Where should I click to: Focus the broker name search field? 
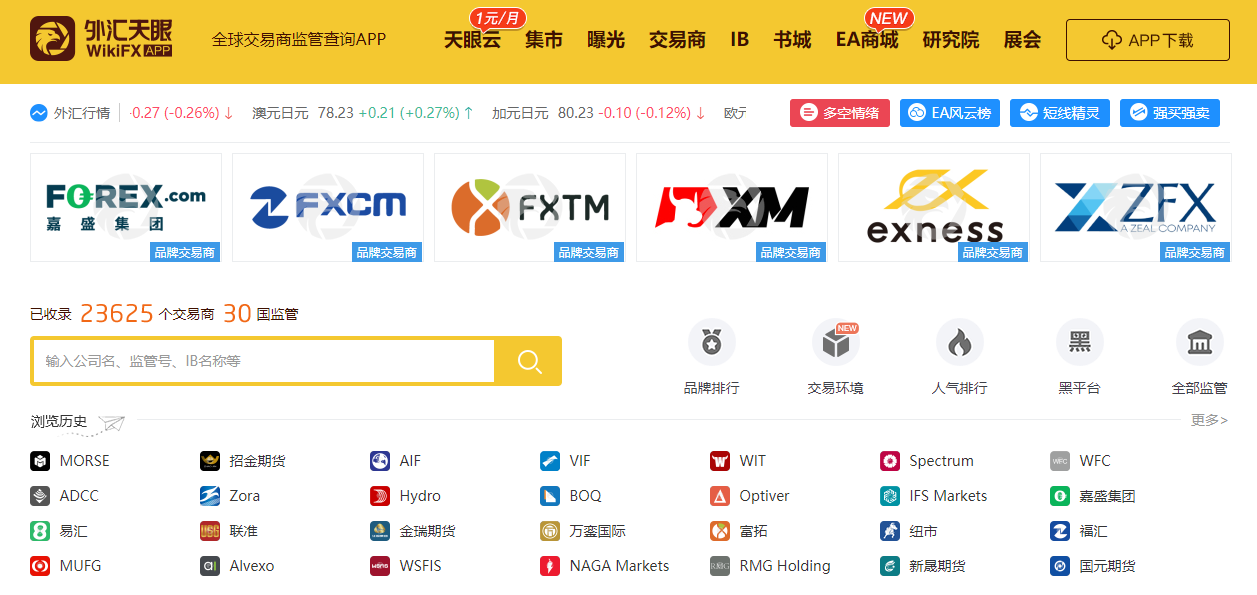coord(264,361)
